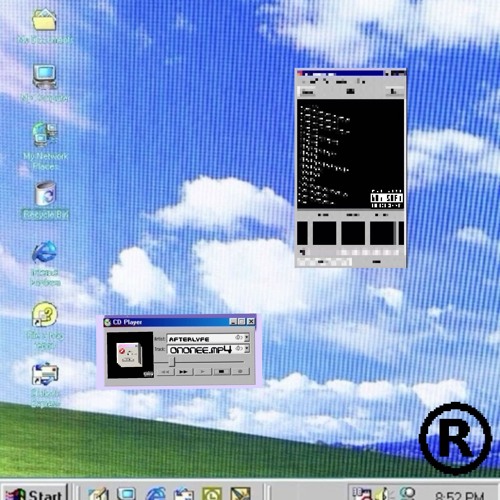Open the yellow help shortcut desktop icon
500x500 pixels.
click(x=45, y=314)
